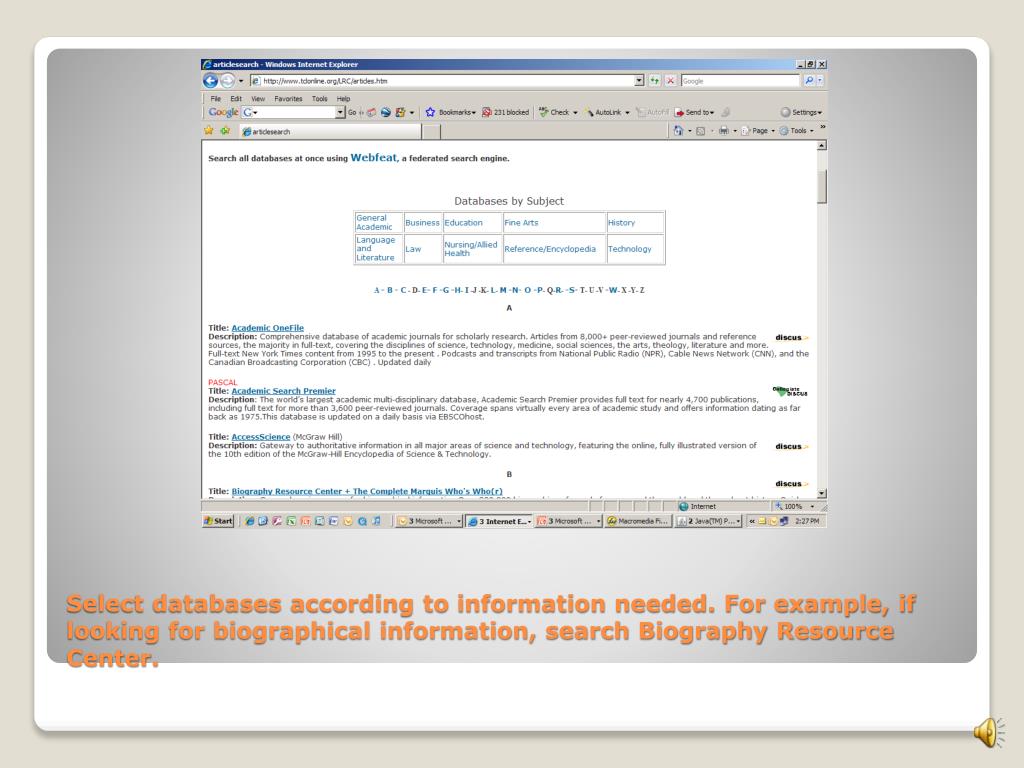Click the red Stop loading icon
Image resolution: width=1024 pixels, height=768 pixels.
pos(670,81)
